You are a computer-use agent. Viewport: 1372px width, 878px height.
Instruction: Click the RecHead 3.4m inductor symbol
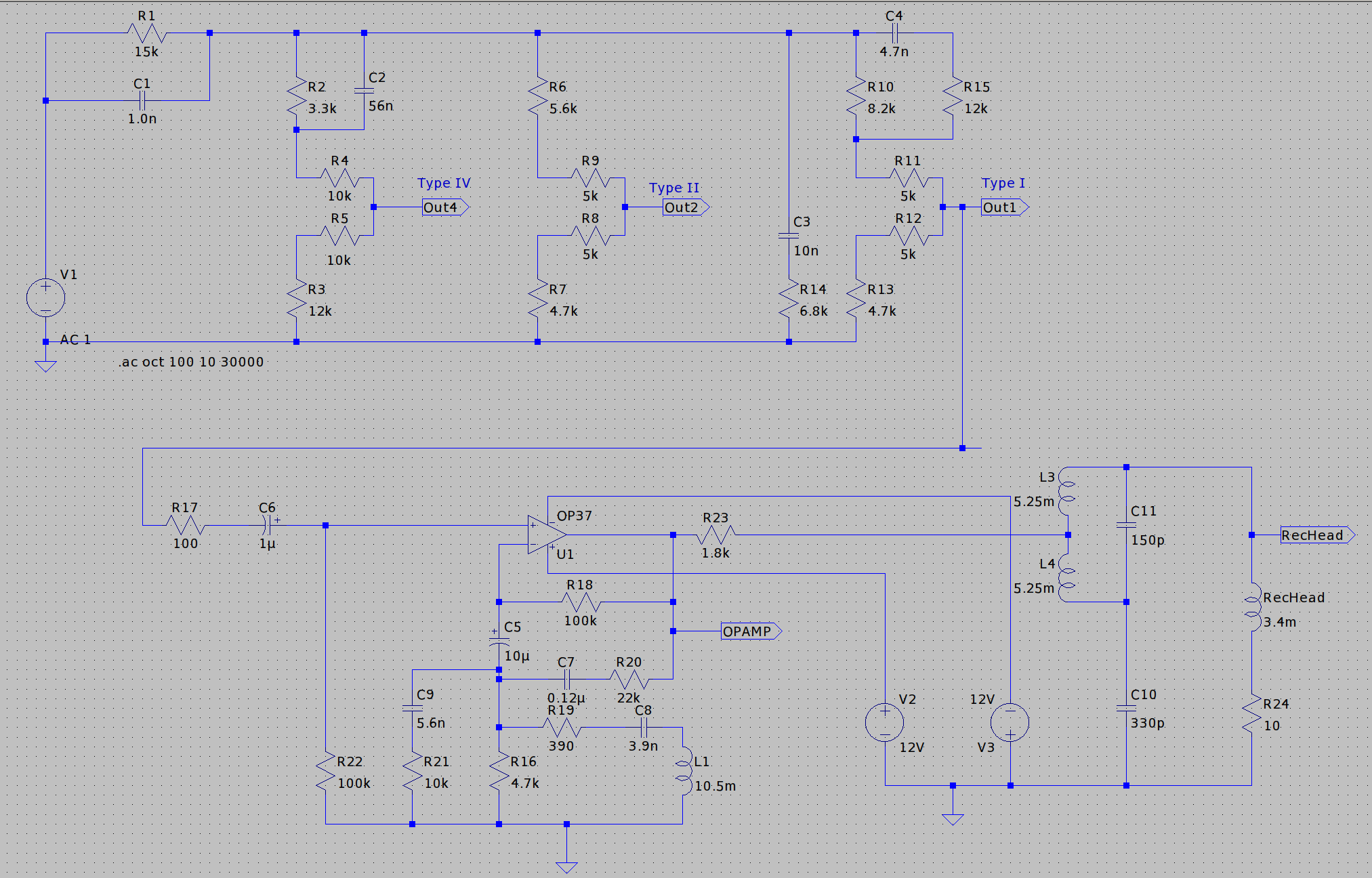pyautogui.click(x=1252, y=607)
